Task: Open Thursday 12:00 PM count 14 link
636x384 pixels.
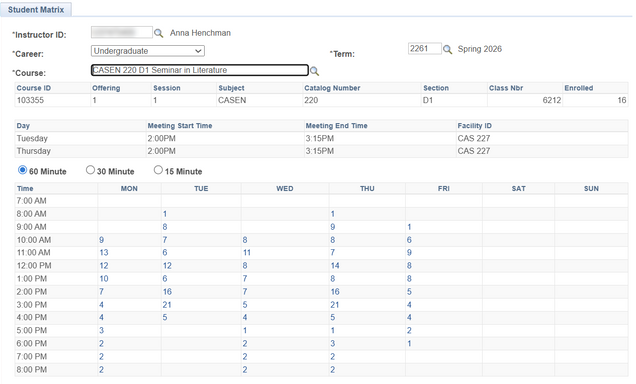Action: click(335, 266)
